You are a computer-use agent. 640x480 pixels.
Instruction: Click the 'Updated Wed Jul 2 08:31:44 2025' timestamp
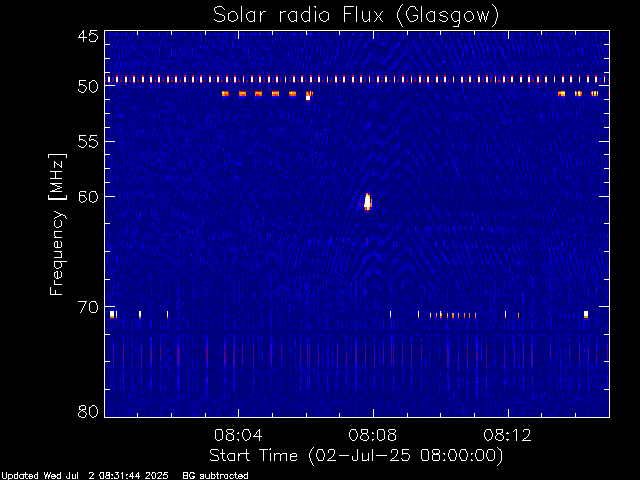(84, 476)
